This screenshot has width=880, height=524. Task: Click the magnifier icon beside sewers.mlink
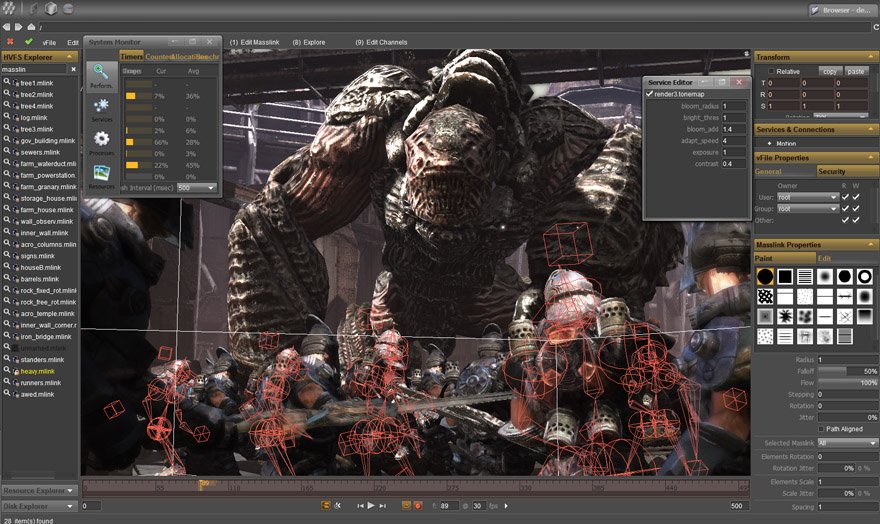pos(7,151)
